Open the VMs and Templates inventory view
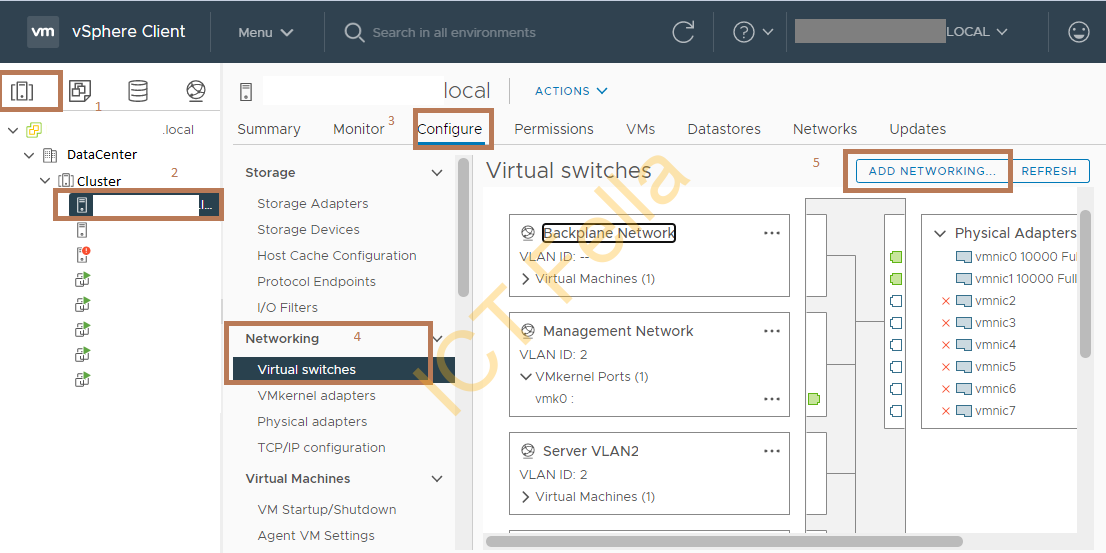1106x553 pixels. point(80,91)
